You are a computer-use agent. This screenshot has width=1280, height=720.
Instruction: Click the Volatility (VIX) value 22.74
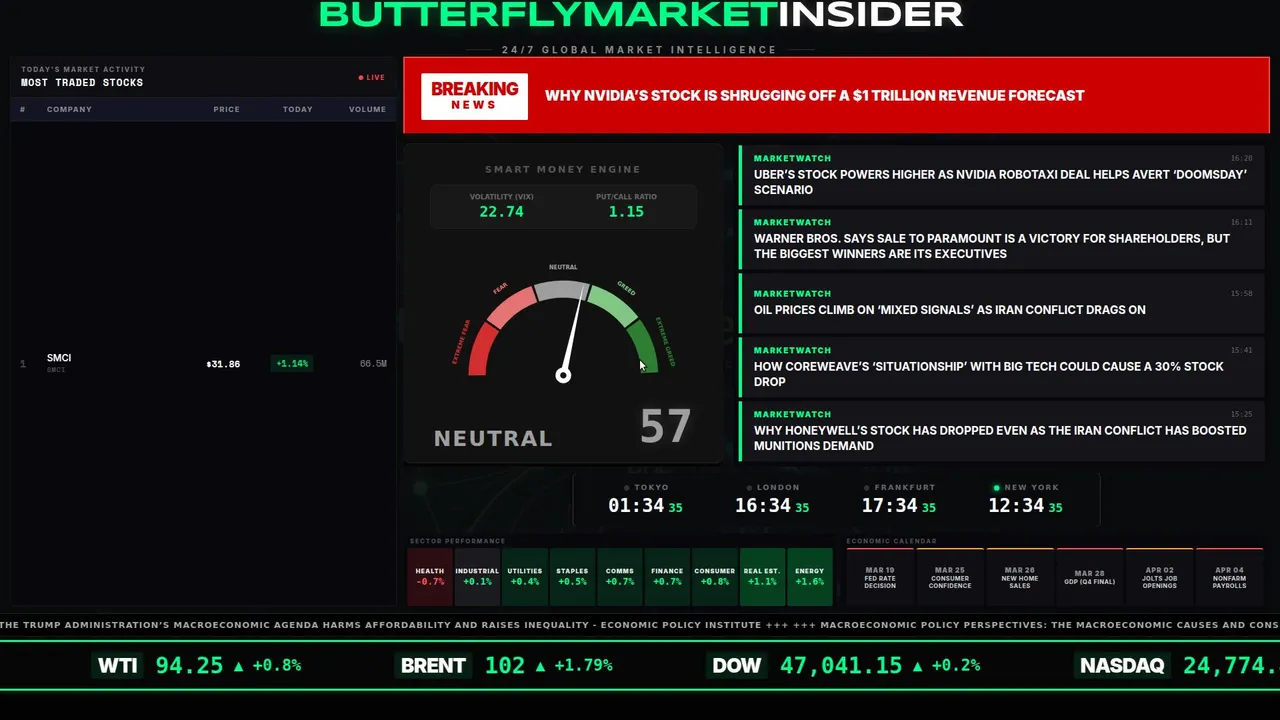(501, 212)
